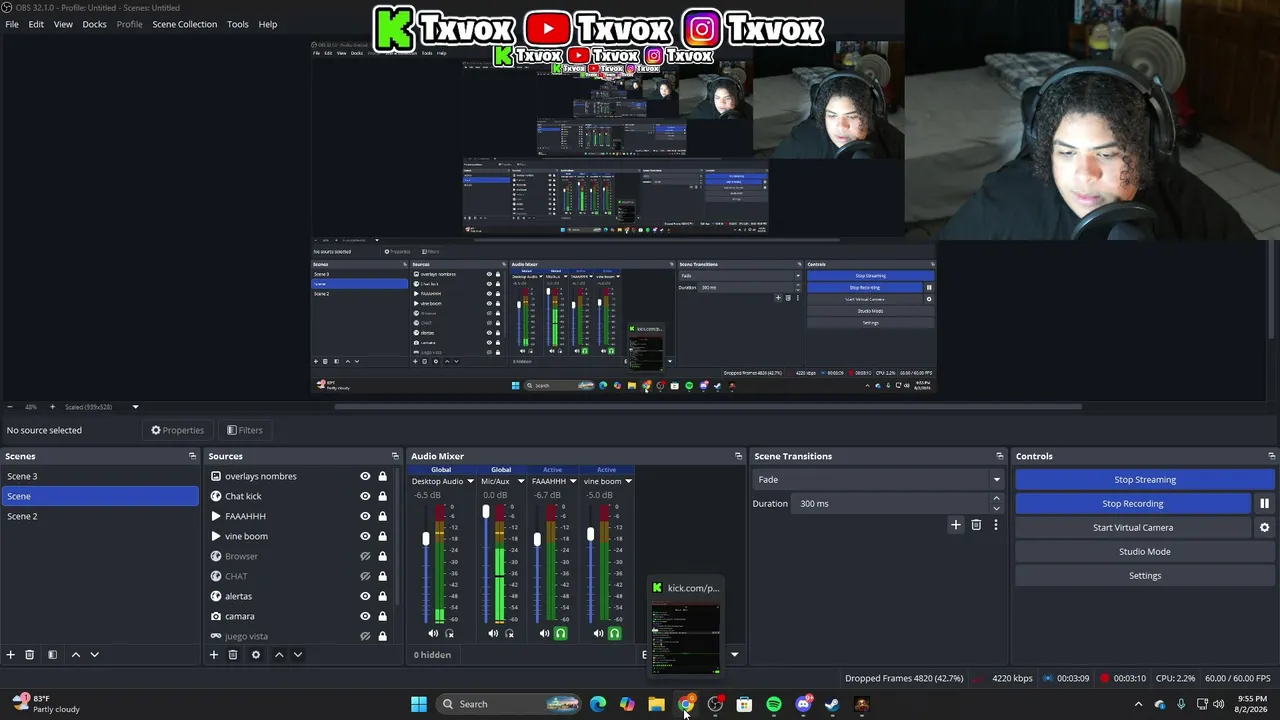Click the vine boom volume fader
This screenshot has width=1280, height=720.
(x=590, y=535)
